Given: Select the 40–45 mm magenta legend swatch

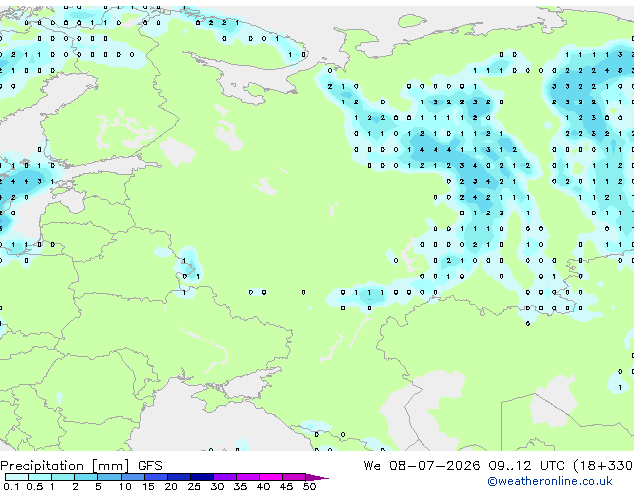Looking at the screenshot, I should pyautogui.click(x=271, y=477).
